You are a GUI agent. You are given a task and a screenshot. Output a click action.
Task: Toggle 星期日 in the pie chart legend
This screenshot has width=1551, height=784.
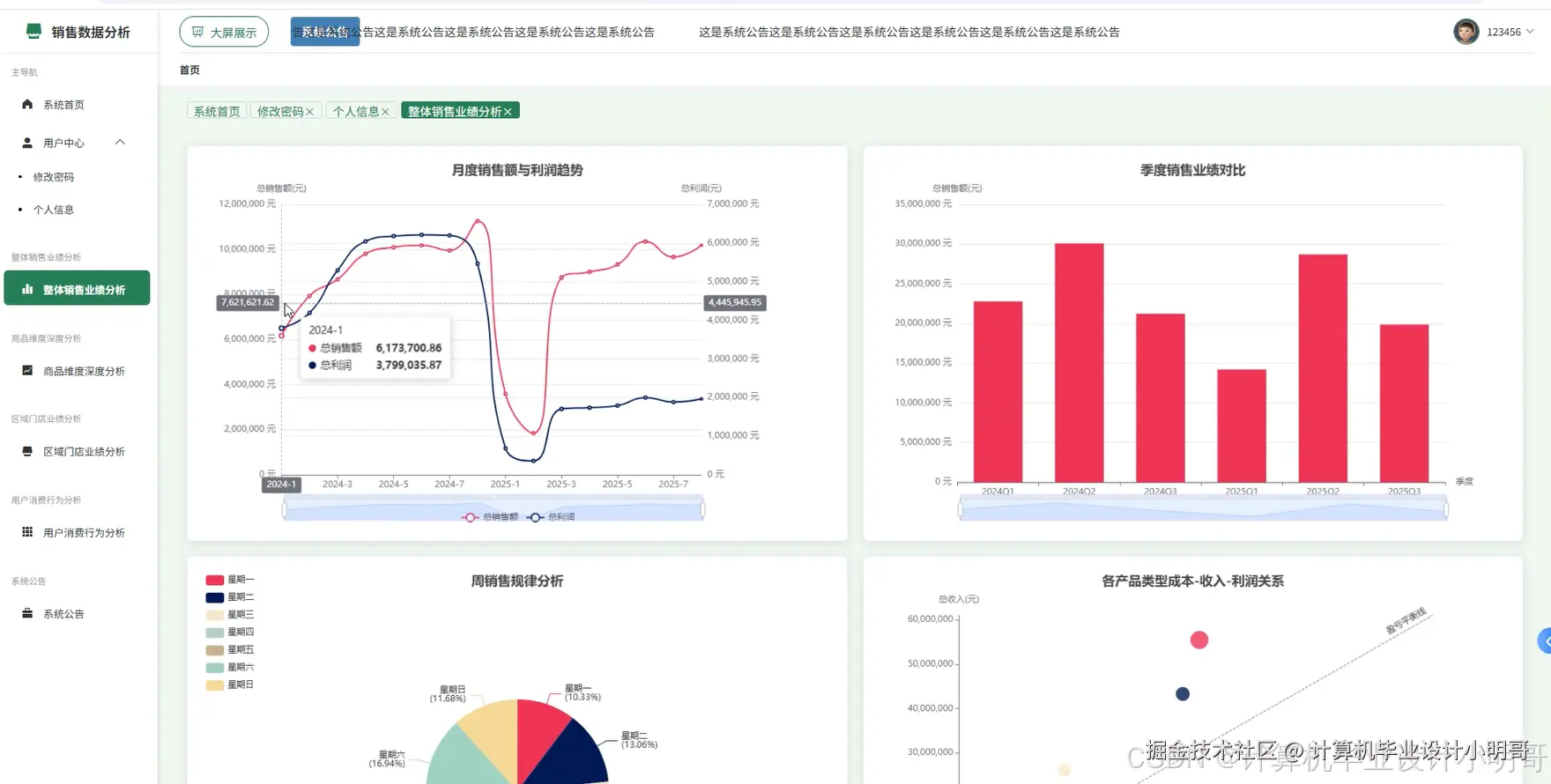click(229, 684)
